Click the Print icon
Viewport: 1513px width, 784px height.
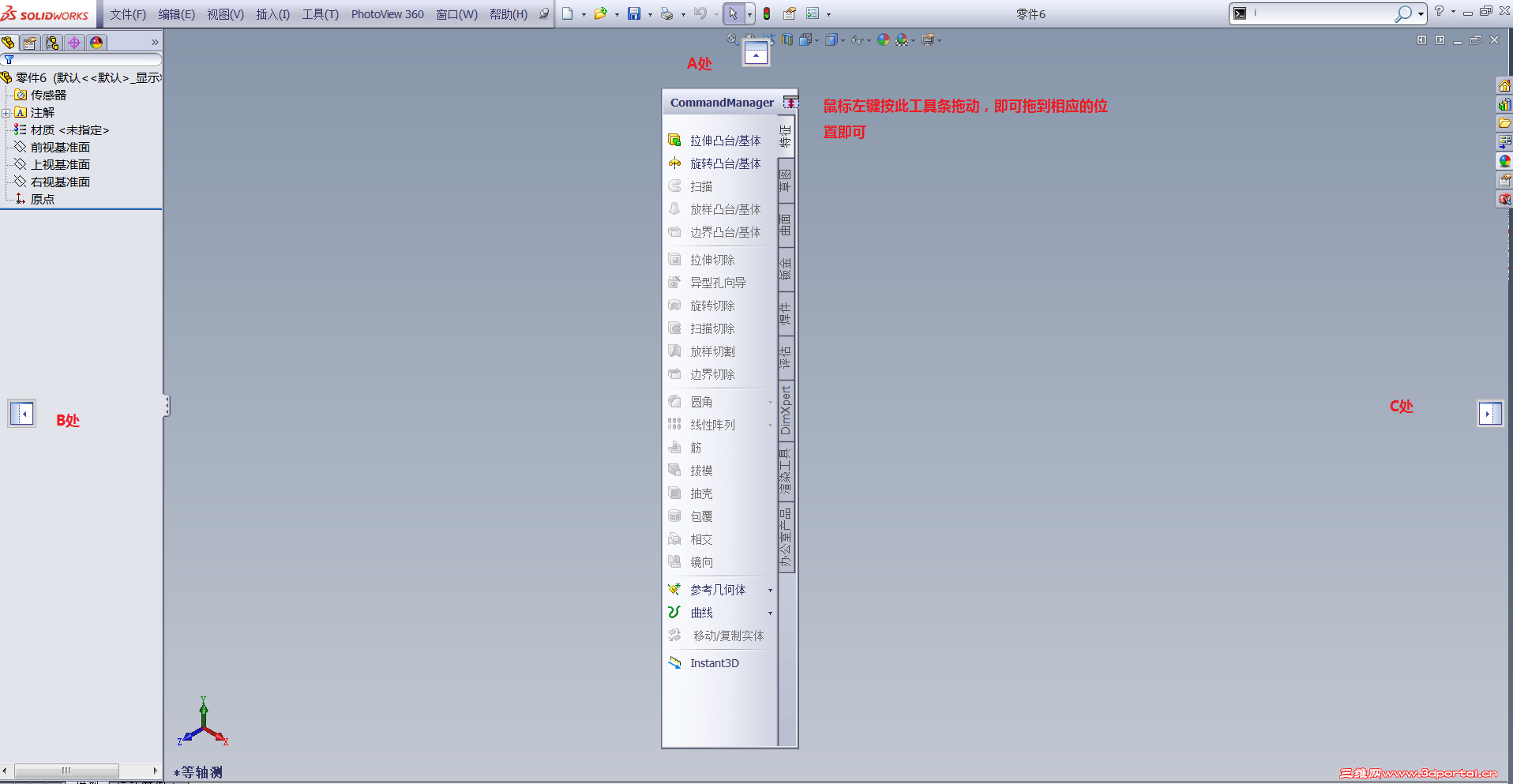click(667, 14)
